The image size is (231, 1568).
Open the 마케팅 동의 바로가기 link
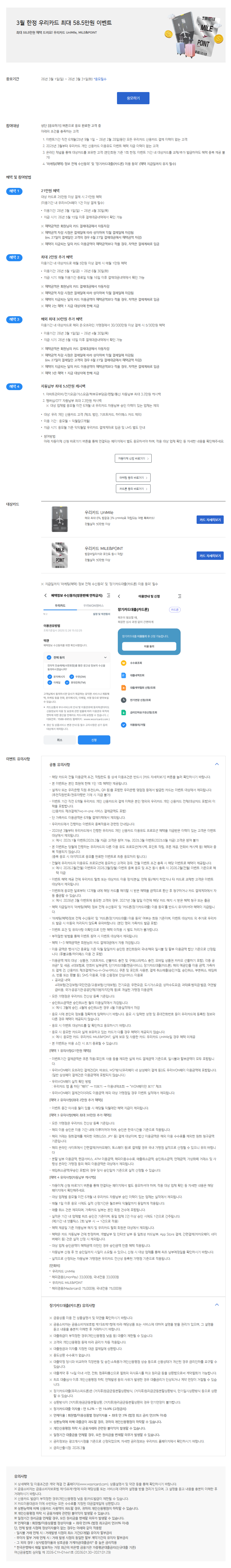click(133, 478)
